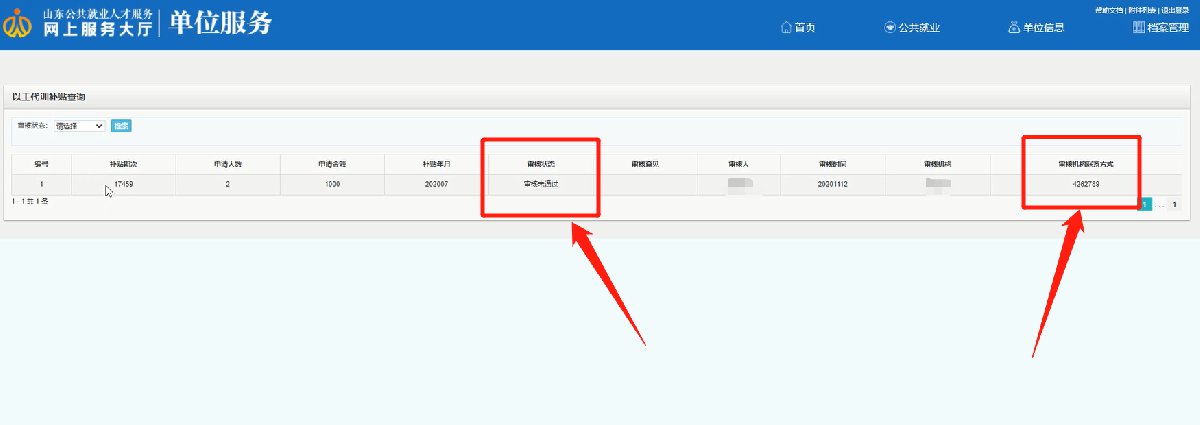Image resolution: width=1200 pixels, height=425 pixels.
Task: Click the 补贴年月 column header
Action: click(437, 164)
